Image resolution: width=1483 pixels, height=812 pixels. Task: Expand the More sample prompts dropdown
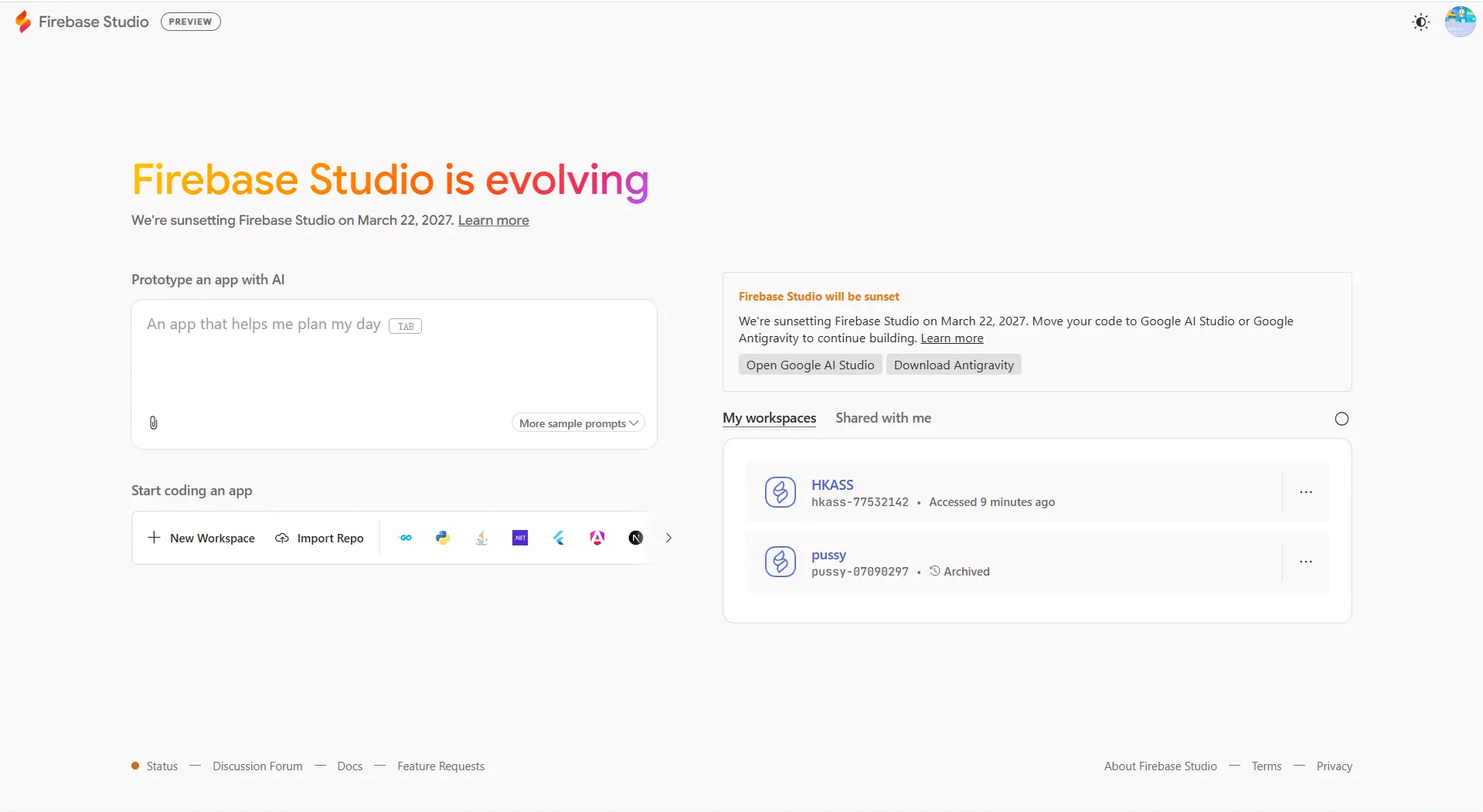[578, 423]
